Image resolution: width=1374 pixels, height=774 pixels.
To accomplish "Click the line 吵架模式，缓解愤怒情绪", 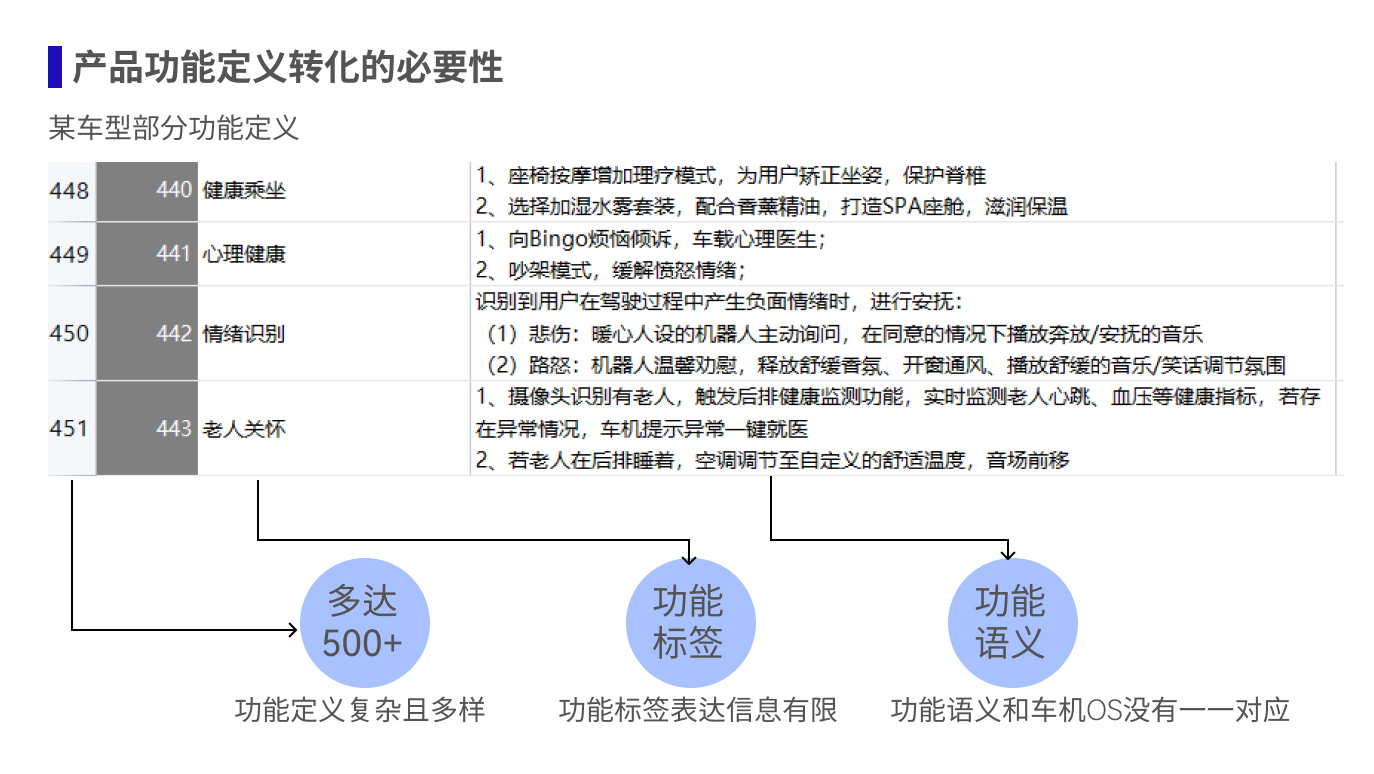I will (611, 270).
